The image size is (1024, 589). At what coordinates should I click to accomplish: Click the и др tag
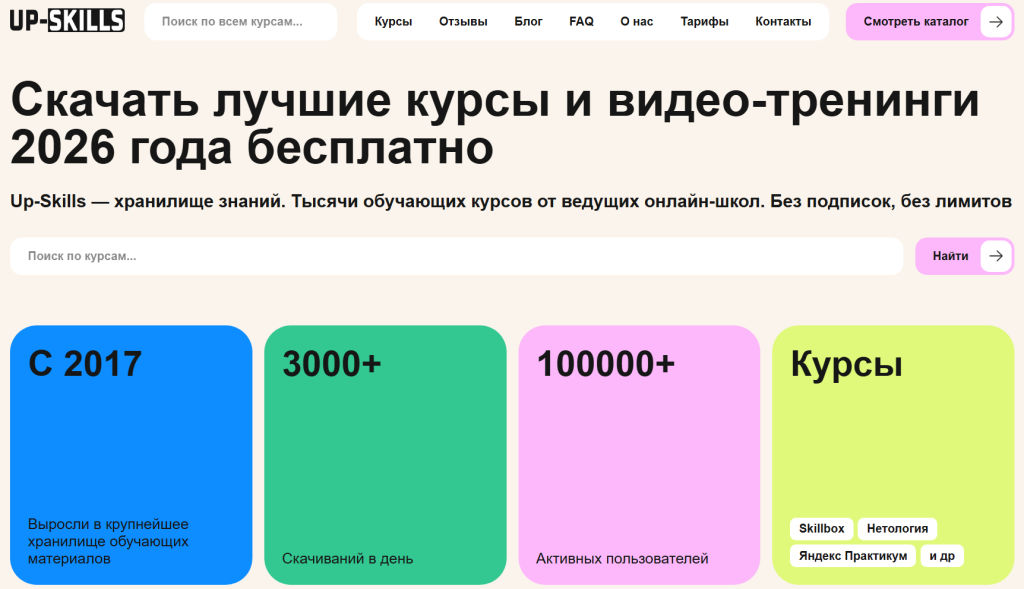[942, 556]
